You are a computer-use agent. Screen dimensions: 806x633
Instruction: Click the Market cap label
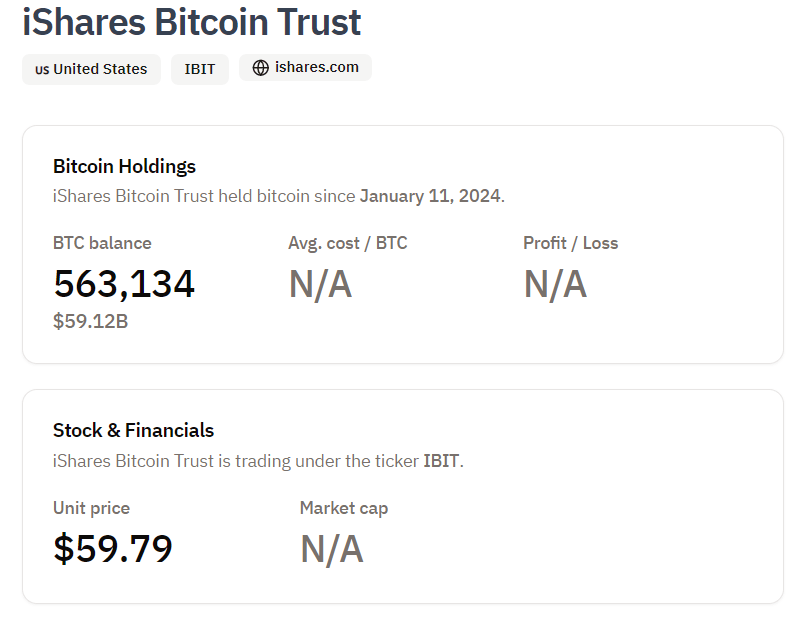click(344, 508)
